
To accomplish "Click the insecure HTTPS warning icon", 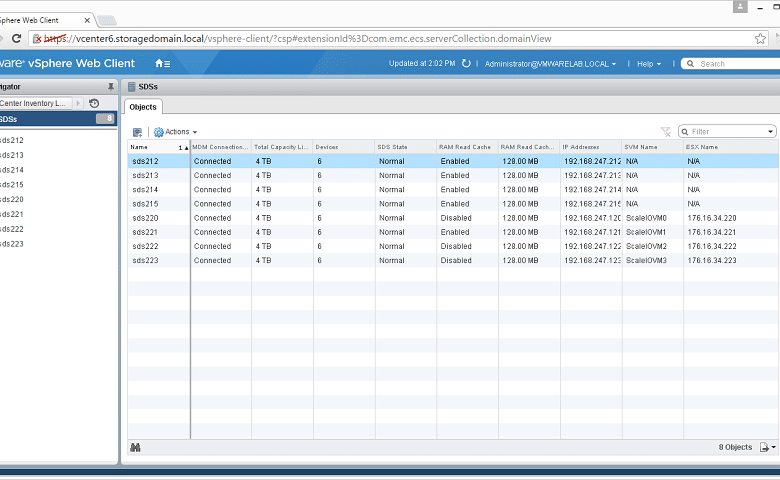I will point(37,39).
